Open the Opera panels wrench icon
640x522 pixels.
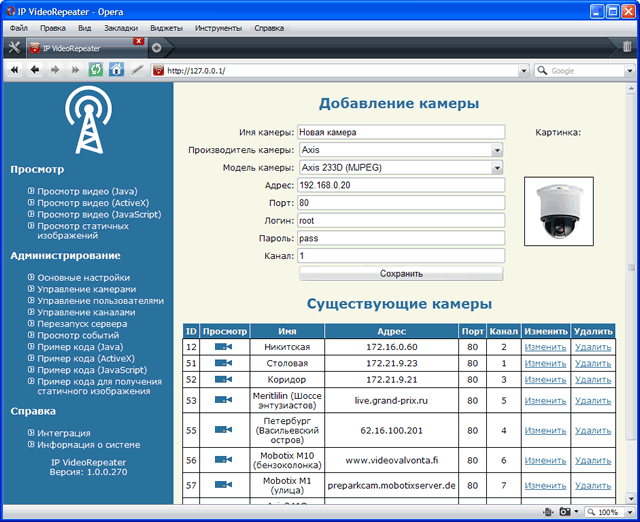[14, 48]
